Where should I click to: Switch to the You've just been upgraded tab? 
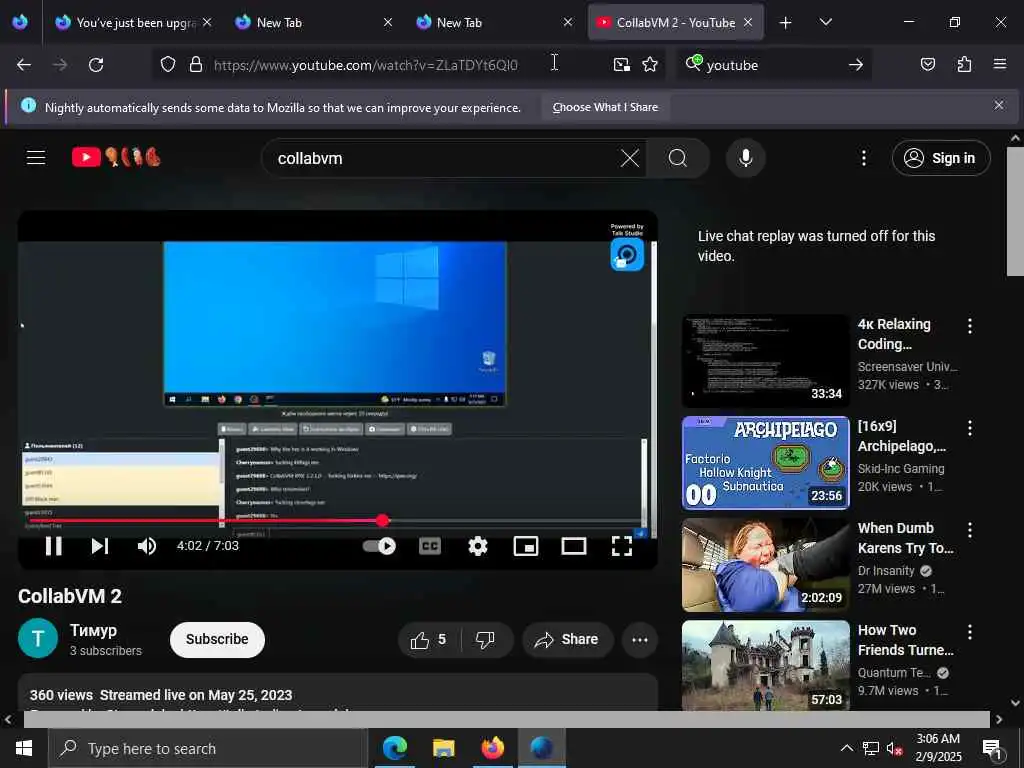point(125,22)
